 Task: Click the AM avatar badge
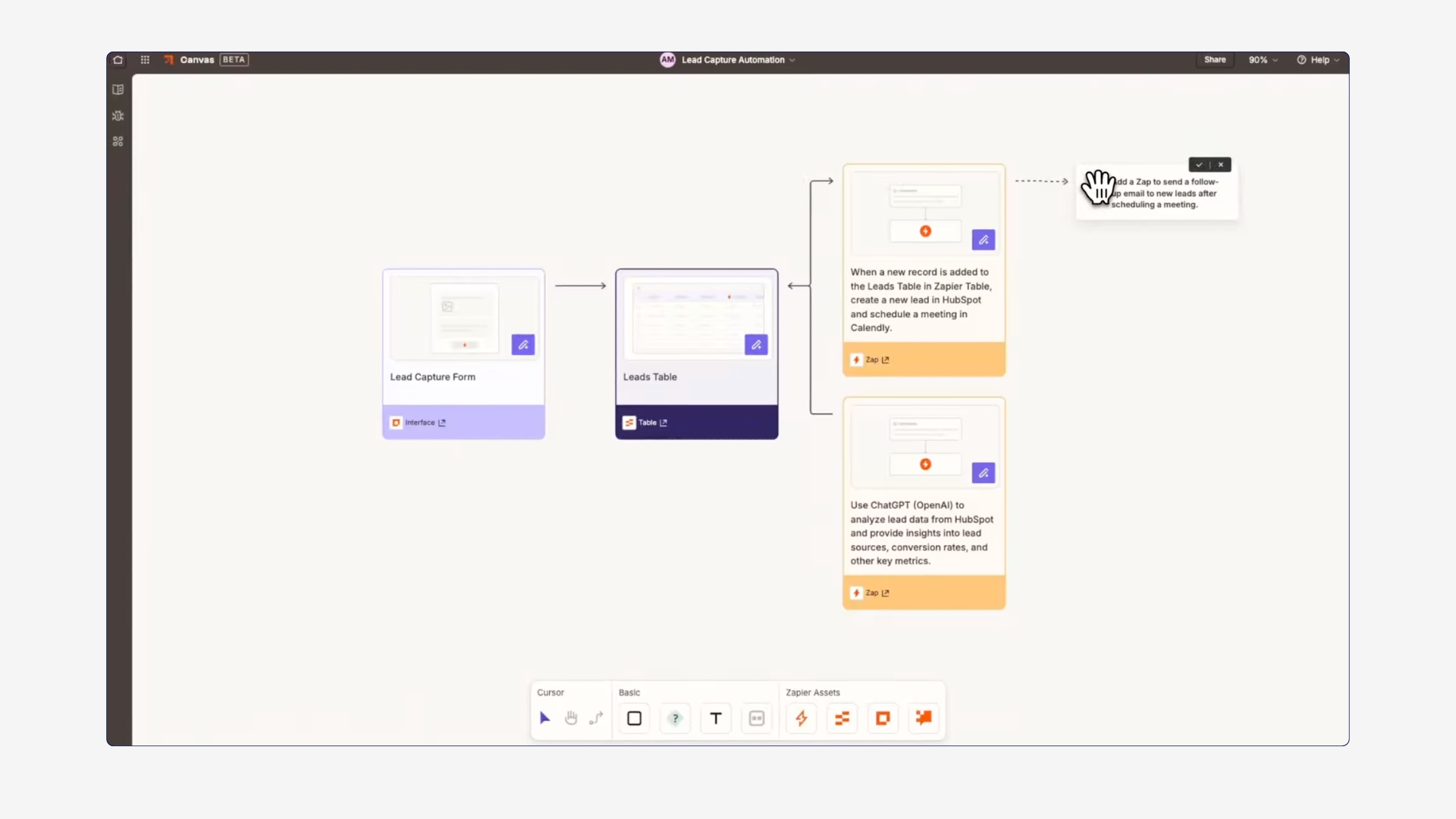coord(667,60)
